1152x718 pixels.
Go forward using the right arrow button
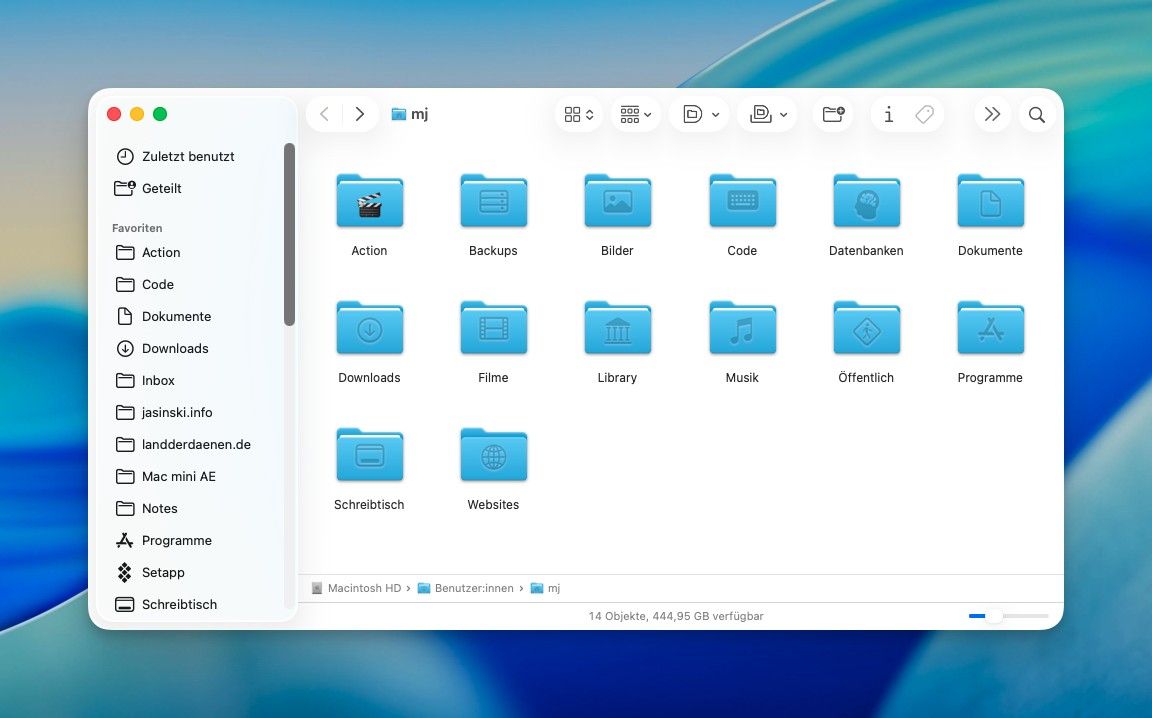click(x=360, y=114)
